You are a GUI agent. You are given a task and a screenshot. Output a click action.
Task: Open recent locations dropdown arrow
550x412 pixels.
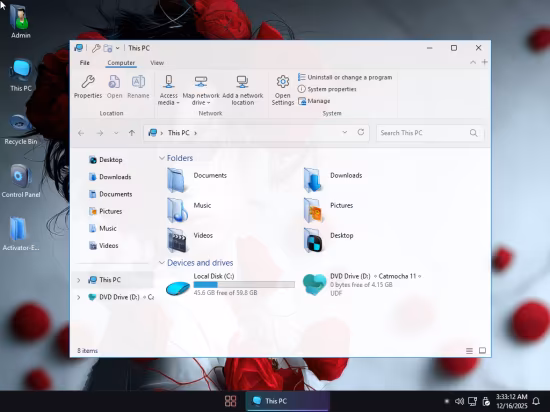click(x=116, y=133)
